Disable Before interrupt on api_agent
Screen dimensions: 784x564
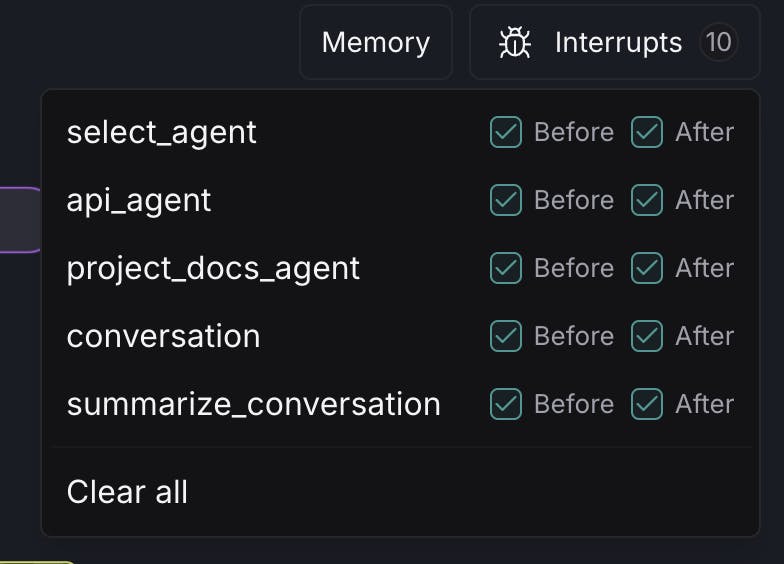click(506, 200)
